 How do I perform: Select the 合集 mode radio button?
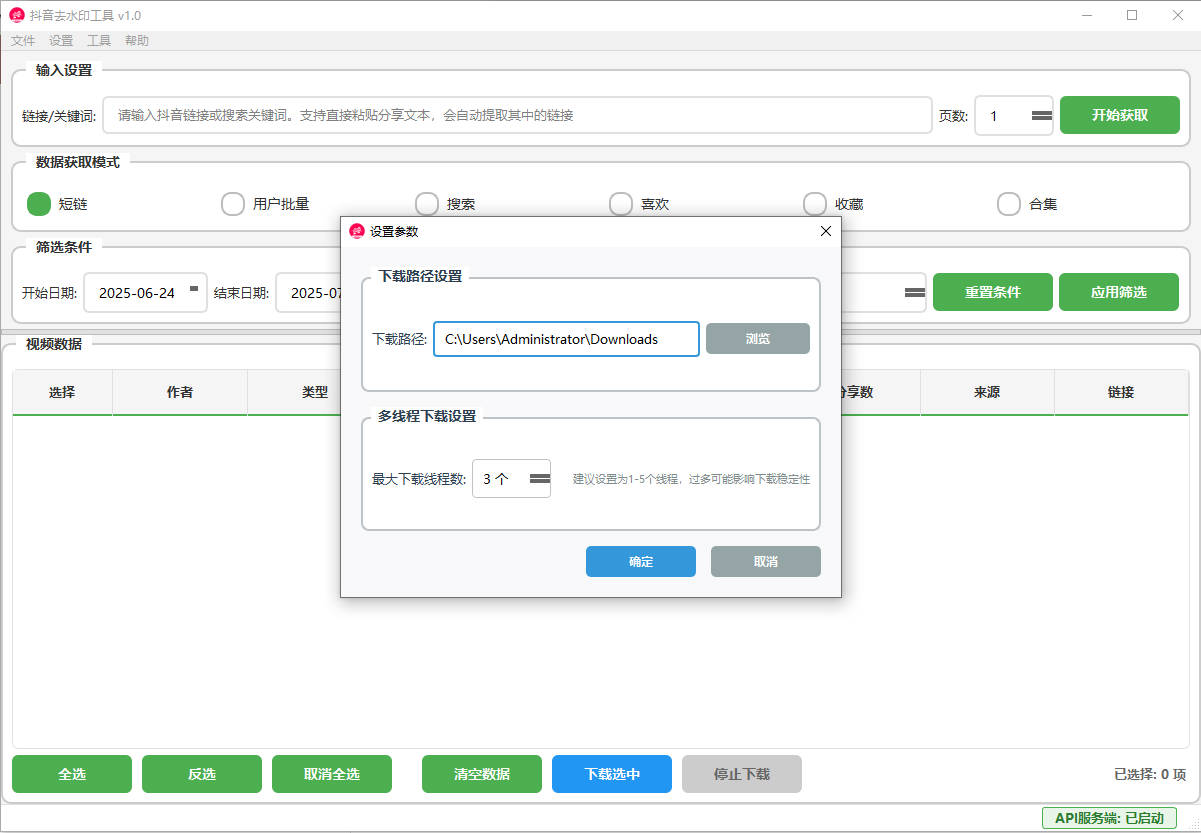[1009, 204]
